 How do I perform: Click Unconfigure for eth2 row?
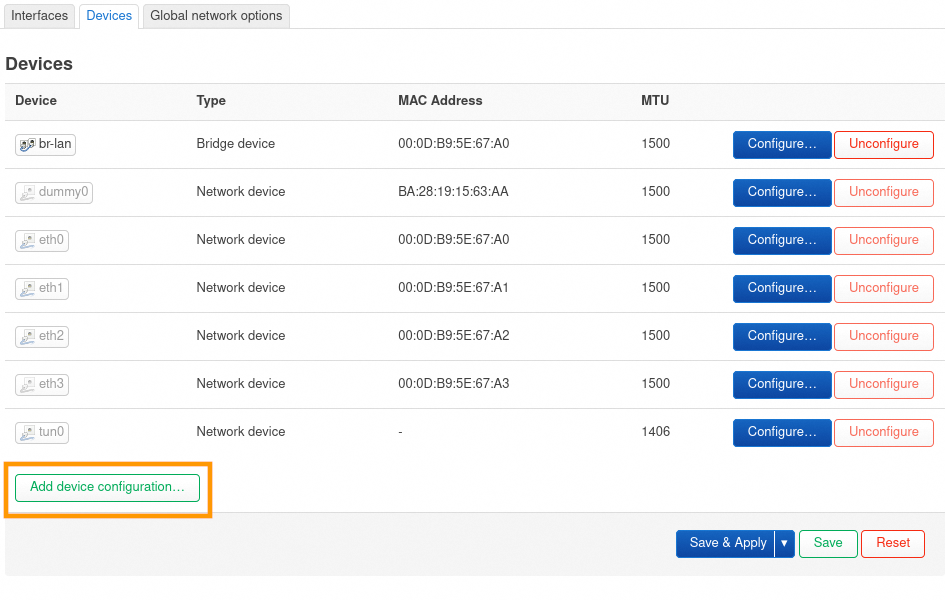[883, 336]
